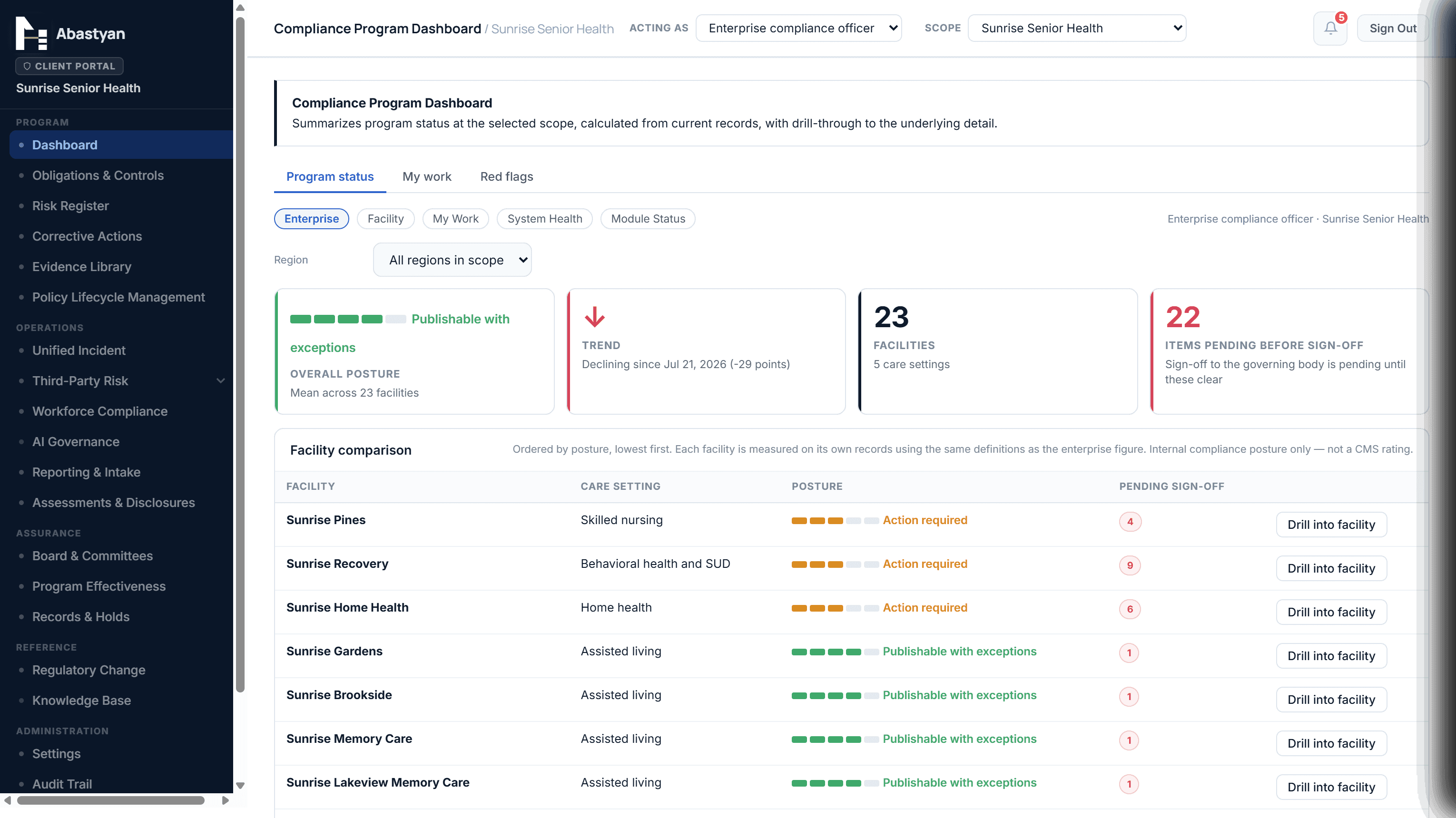Click the sidebar vertical scrollbar
The image size is (1456, 818).
coord(240,354)
